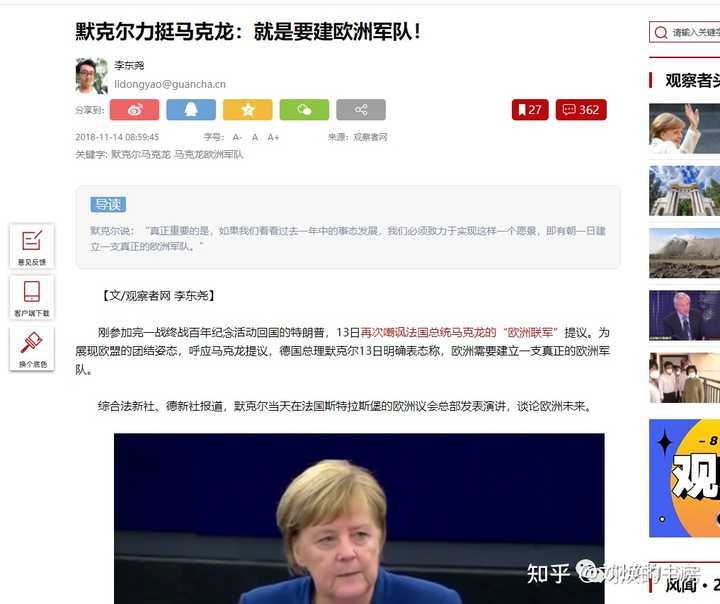Screen dimensions: 720x604
Task: Open 客户端下载 app download icon
Action: [32, 298]
